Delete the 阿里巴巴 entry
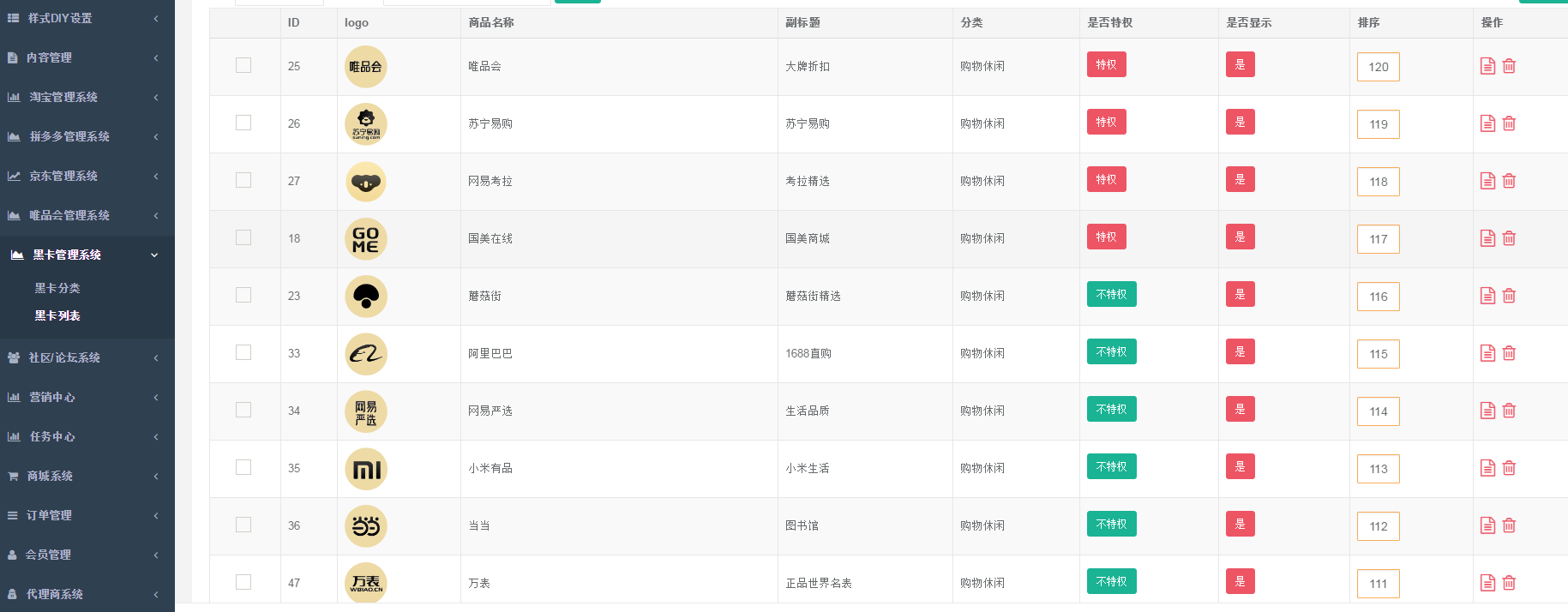Viewport: 1568px width, 612px height. pos(1509,353)
